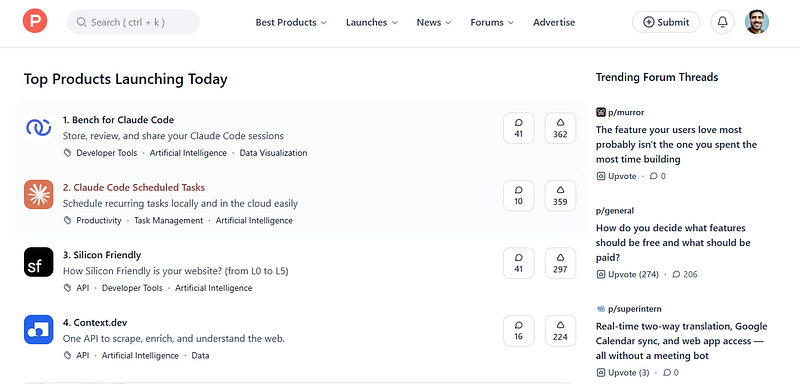The image size is (800, 384).
Task: Open Bench for Claude Code title link
Action: click(118, 120)
